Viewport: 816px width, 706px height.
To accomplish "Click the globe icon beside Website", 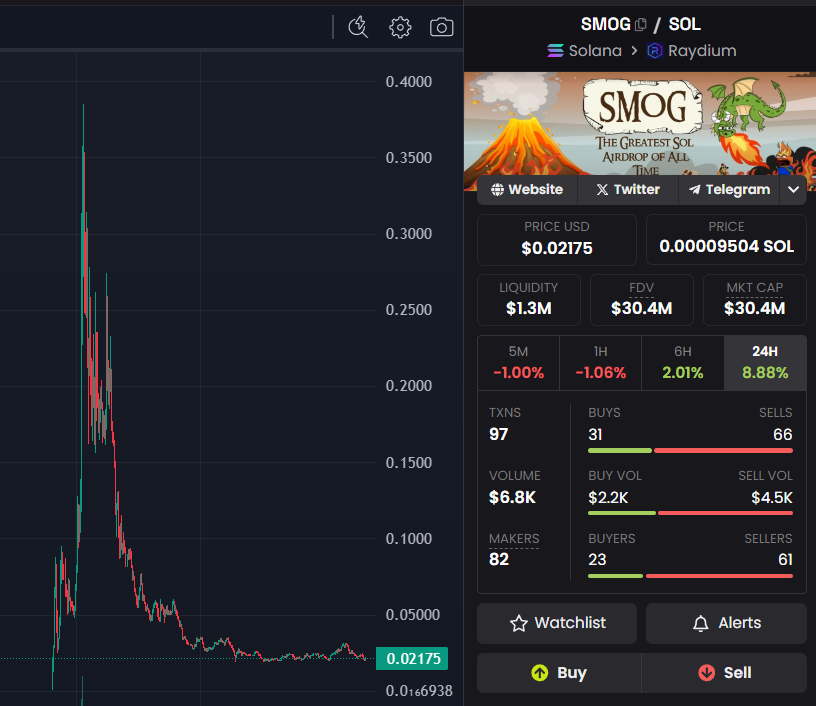I will point(497,190).
